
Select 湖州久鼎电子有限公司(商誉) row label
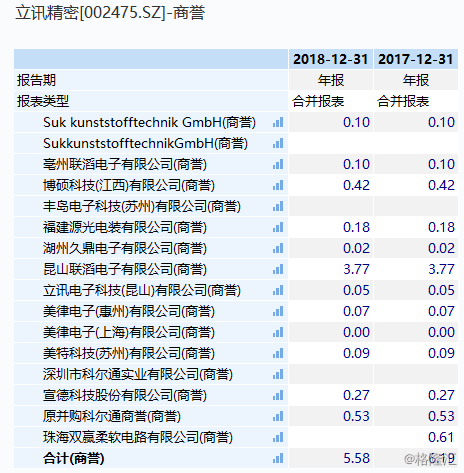pyautogui.click(x=125, y=248)
